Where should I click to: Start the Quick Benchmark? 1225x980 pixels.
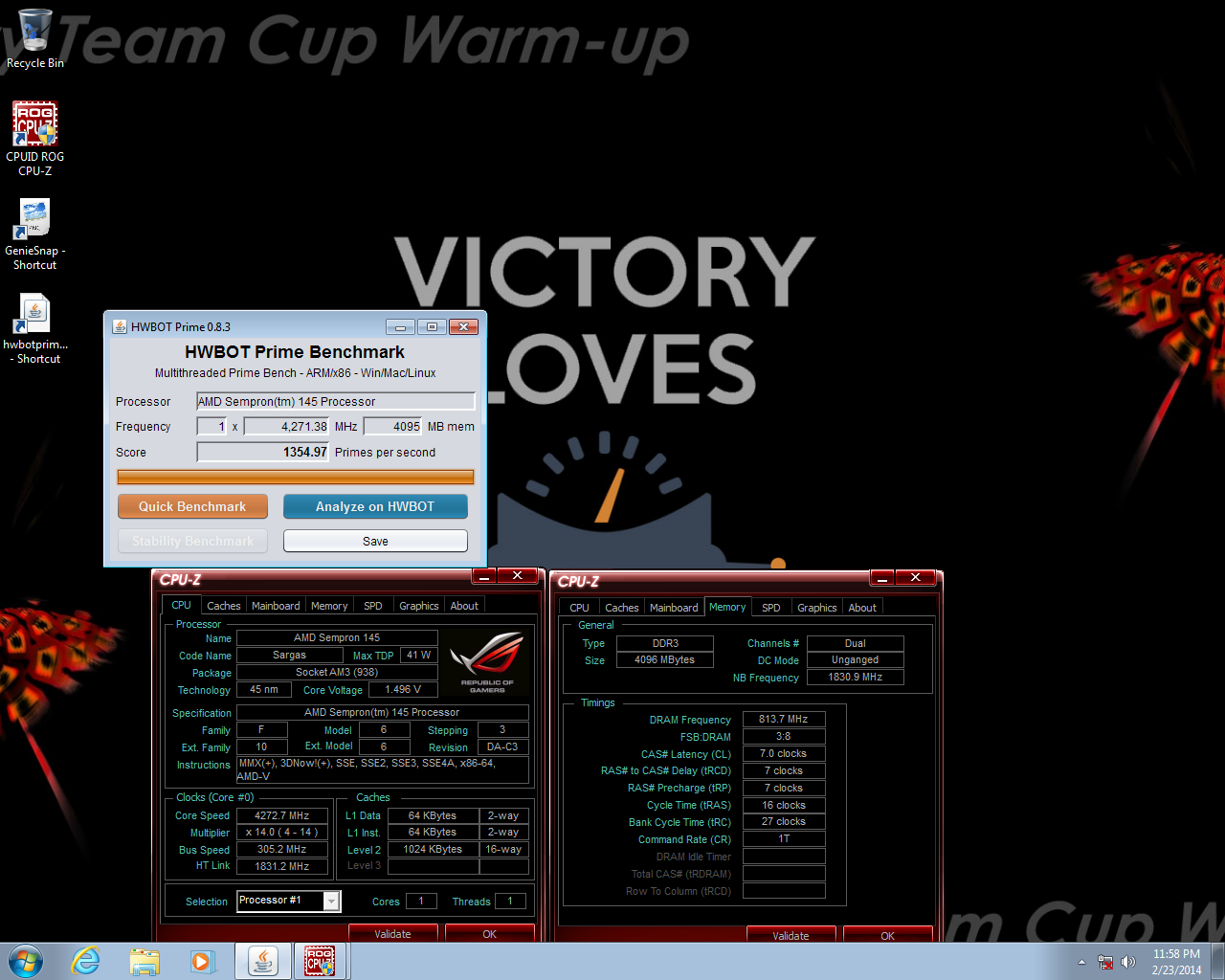pos(192,506)
